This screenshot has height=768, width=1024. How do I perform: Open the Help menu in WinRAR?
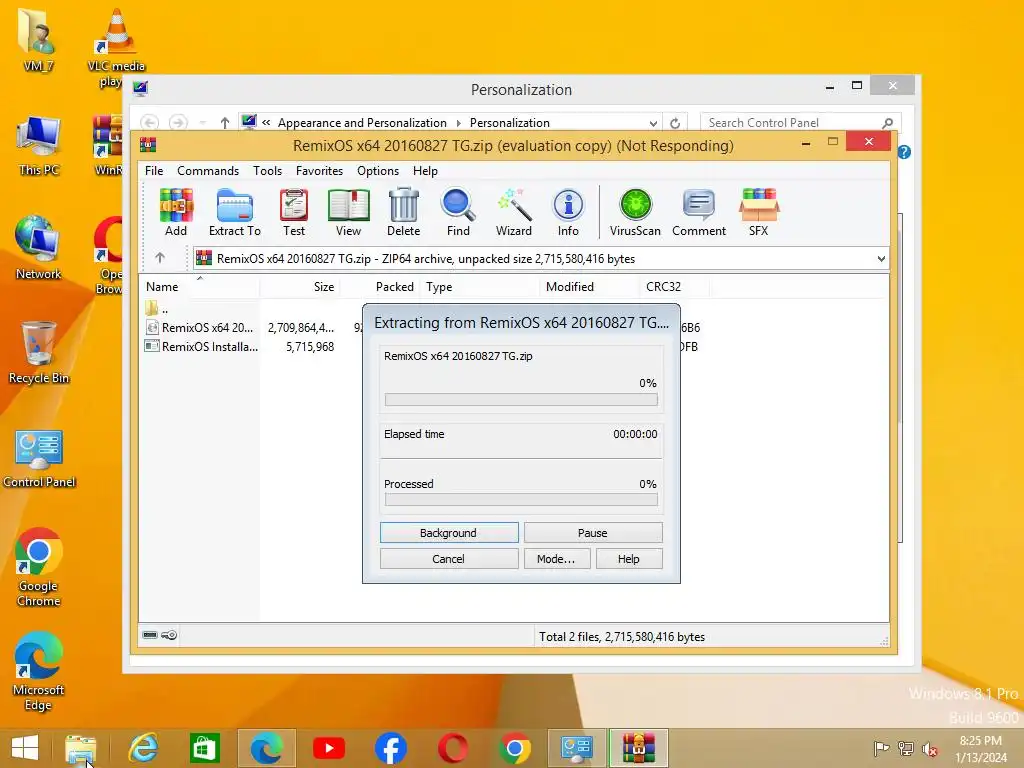(x=425, y=170)
